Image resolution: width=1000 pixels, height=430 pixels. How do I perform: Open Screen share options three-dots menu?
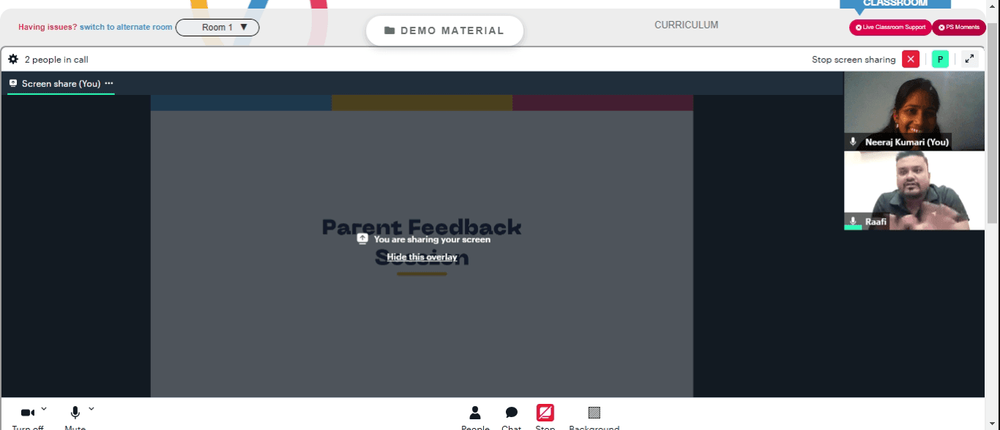(x=109, y=84)
